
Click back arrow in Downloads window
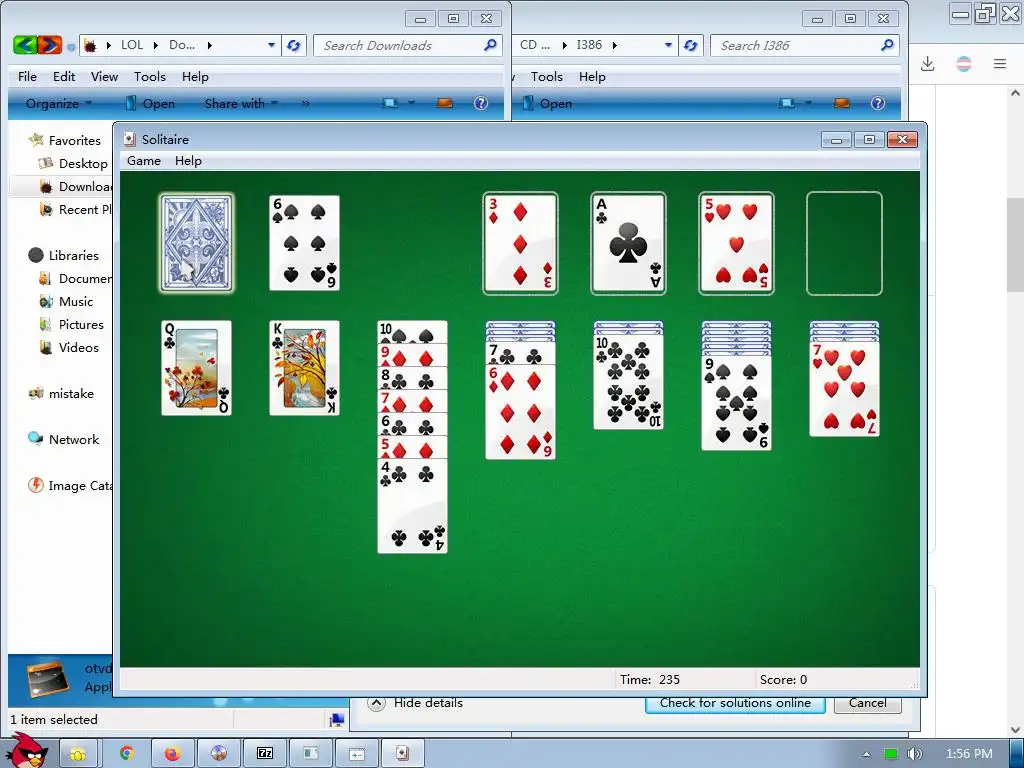point(25,45)
